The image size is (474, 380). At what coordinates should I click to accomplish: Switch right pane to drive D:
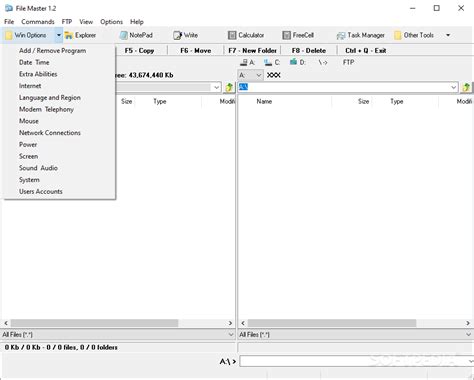[297, 62]
